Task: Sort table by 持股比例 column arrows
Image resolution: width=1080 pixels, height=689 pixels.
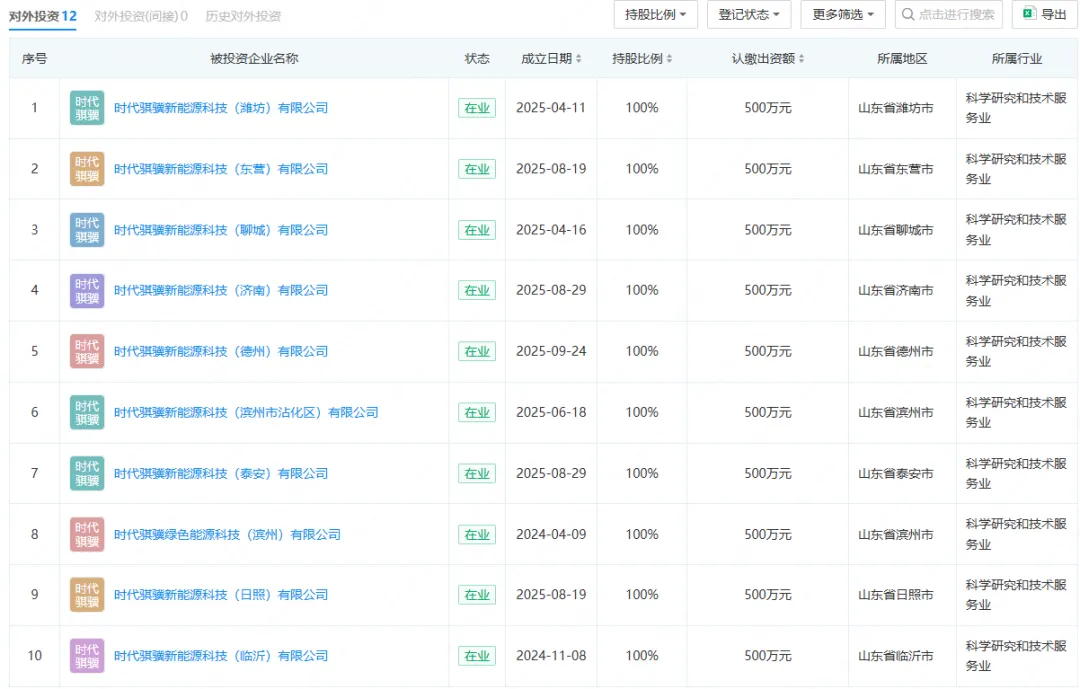Action: tap(669, 59)
